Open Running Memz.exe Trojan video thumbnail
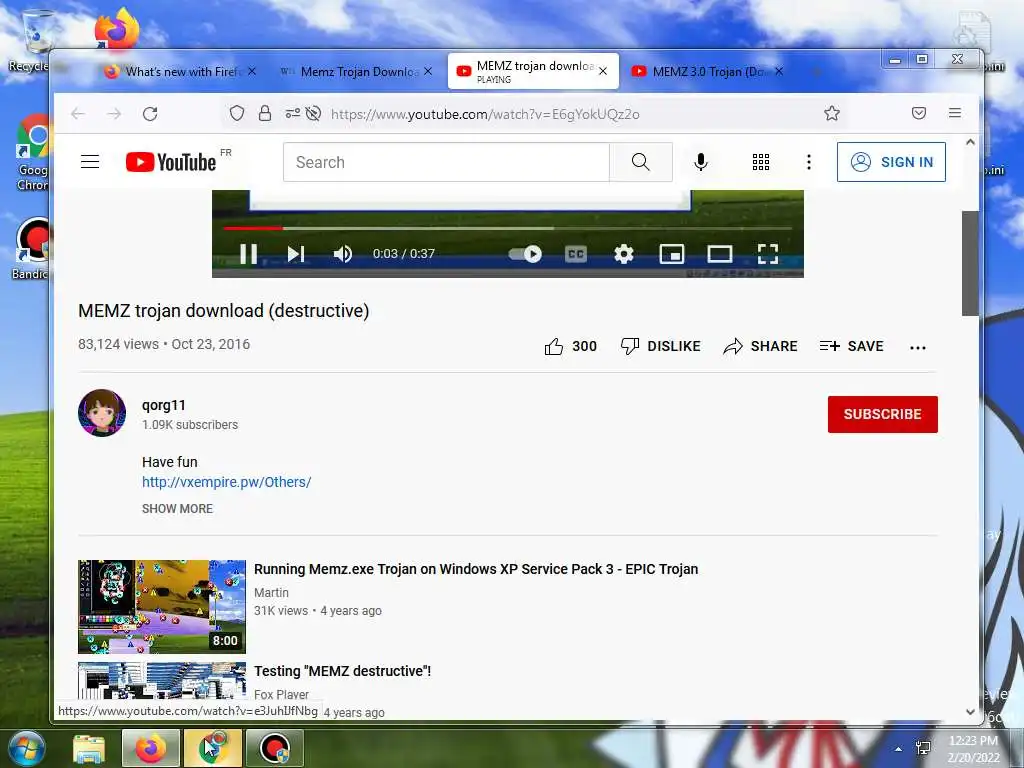The height and width of the screenshot is (768, 1024). [162, 607]
